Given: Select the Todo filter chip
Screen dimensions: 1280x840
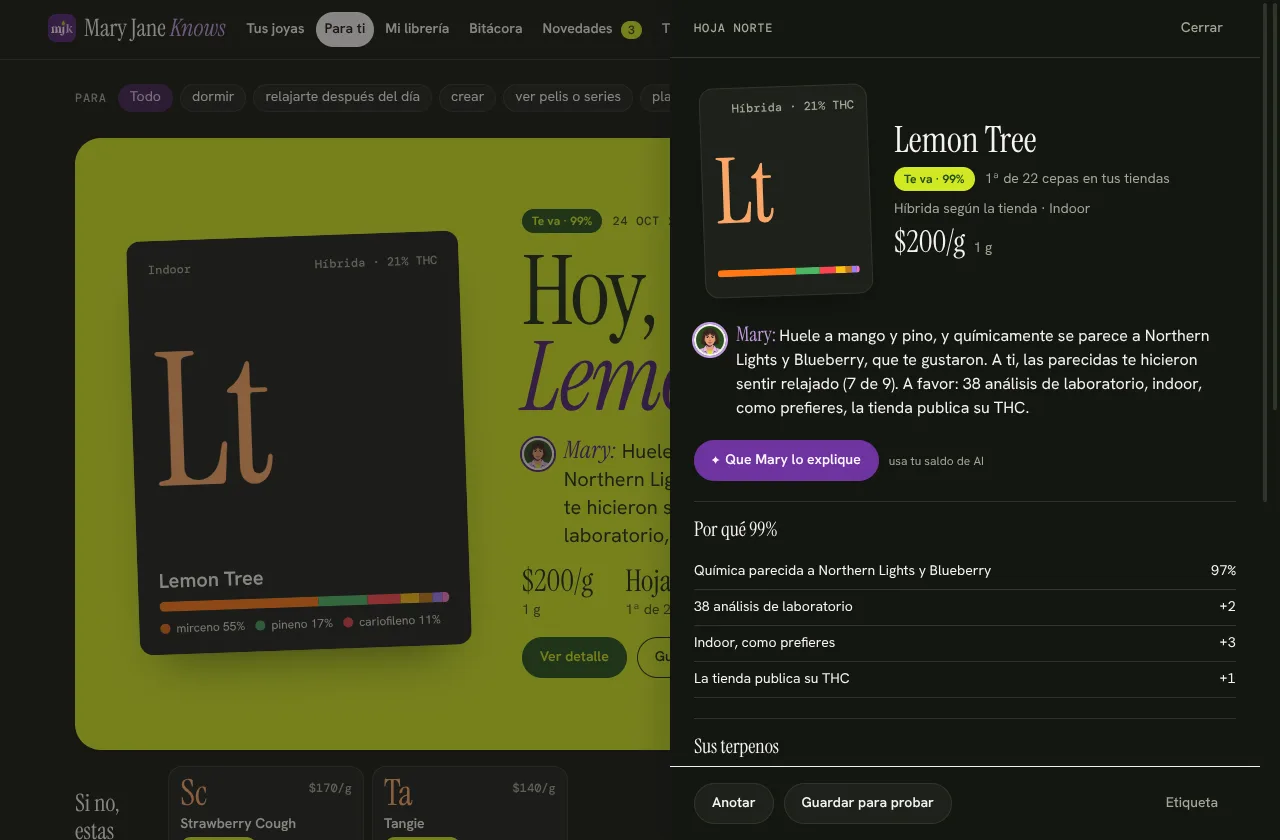Looking at the screenshot, I should coord(145,97).
